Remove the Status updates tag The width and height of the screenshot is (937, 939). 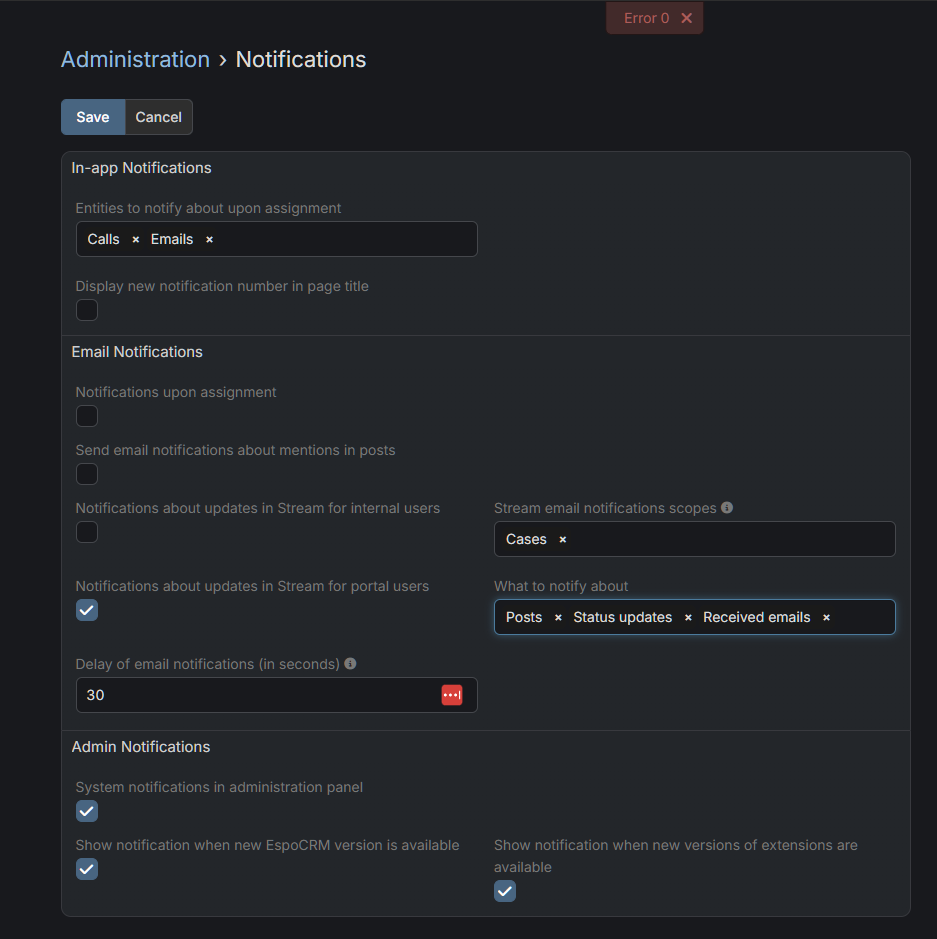(x=688, y=618)
